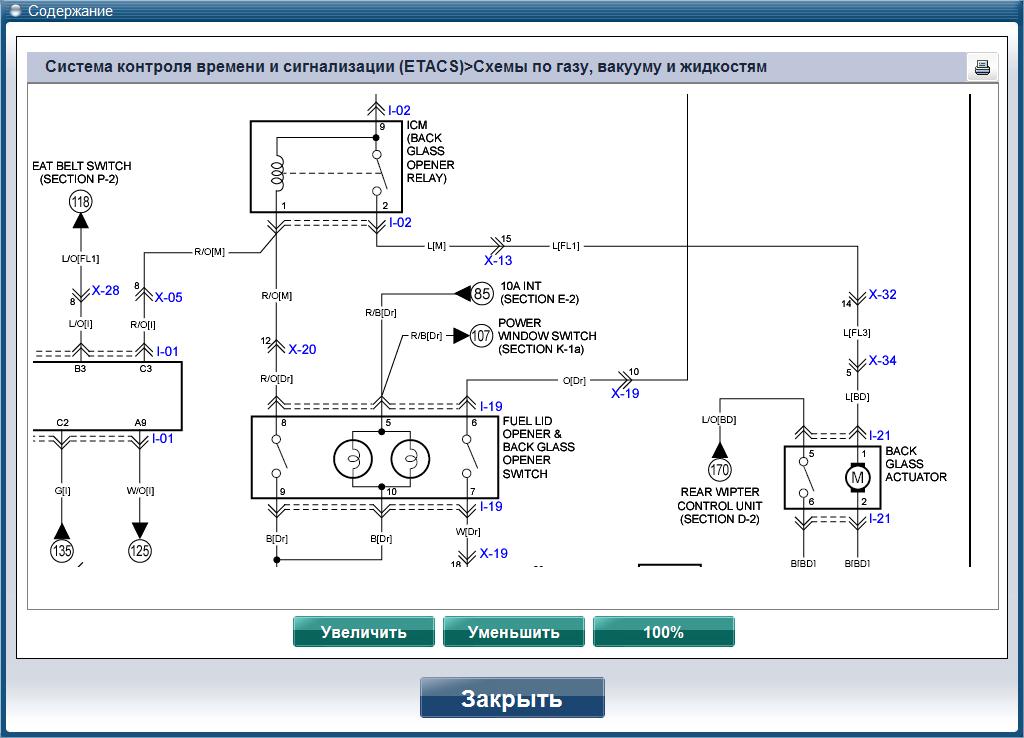Click circled reference 118 for seat belt switch

[80, 202]
